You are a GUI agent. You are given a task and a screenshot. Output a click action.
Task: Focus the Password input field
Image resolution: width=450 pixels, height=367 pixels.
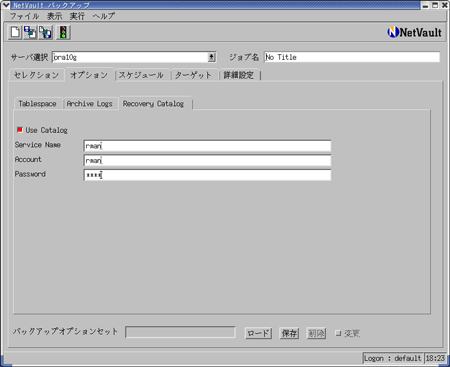point(207,175)
